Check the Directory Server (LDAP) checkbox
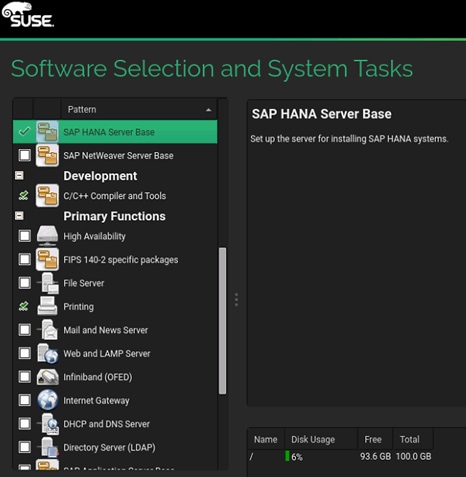 pyautogui.click(x=25, y=447)
